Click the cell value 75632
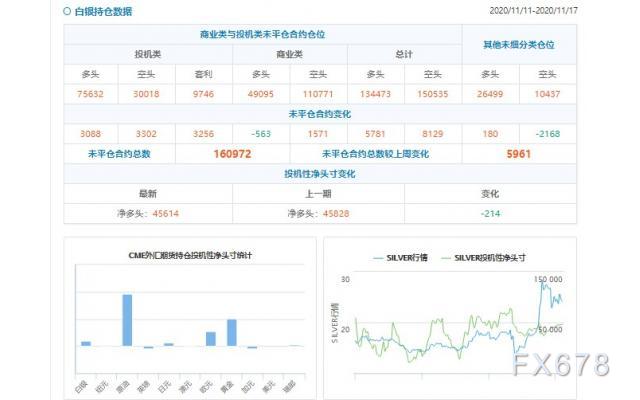640x400 pixels. click(90, 94)
